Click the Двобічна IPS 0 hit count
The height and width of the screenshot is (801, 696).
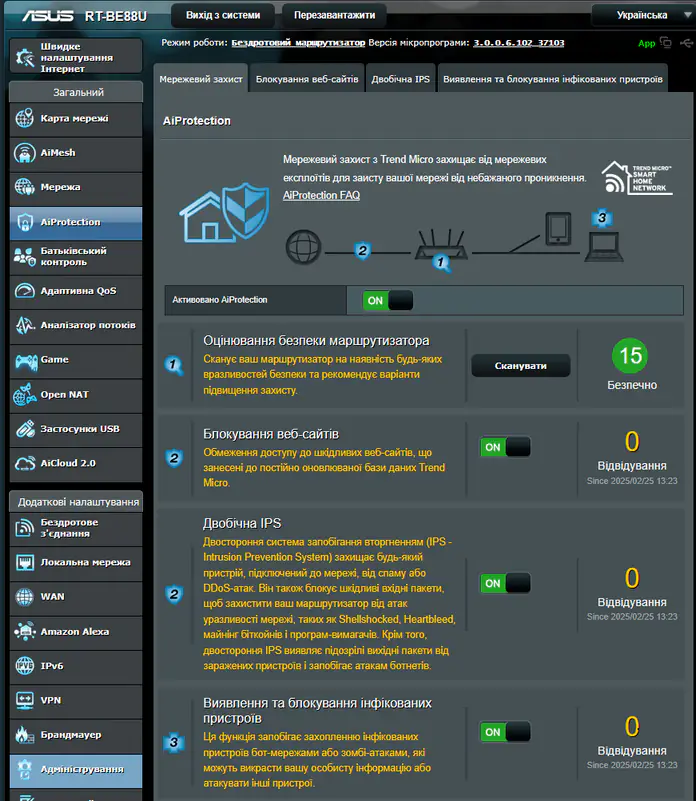point(632,578)
